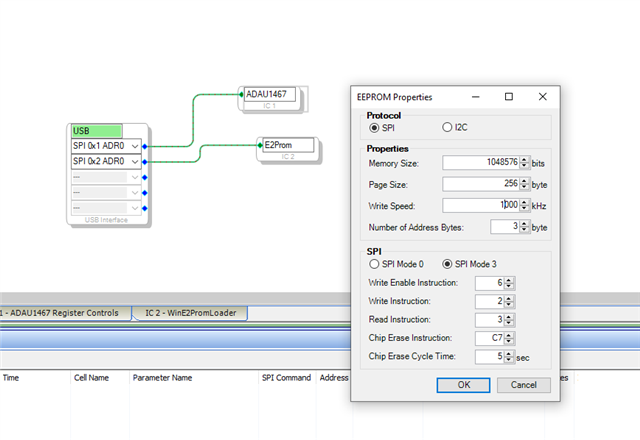
Task: Open third USB interface port dropdown
Action: point(135,177)
